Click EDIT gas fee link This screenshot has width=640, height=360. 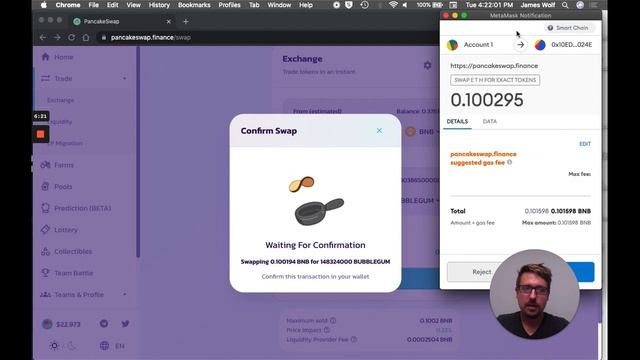pyautogui.click(x=585, y=144)
